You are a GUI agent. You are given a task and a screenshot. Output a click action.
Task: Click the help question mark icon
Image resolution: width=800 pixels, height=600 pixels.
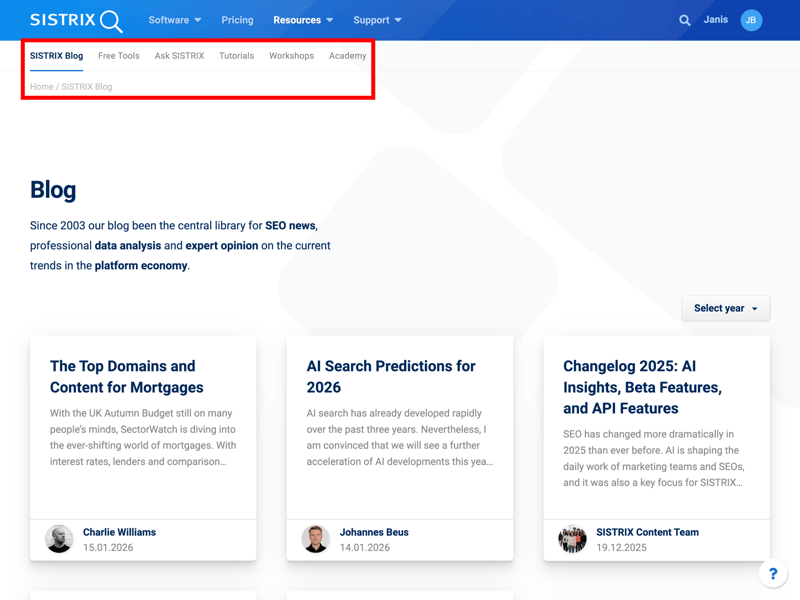tap(772, 574)
